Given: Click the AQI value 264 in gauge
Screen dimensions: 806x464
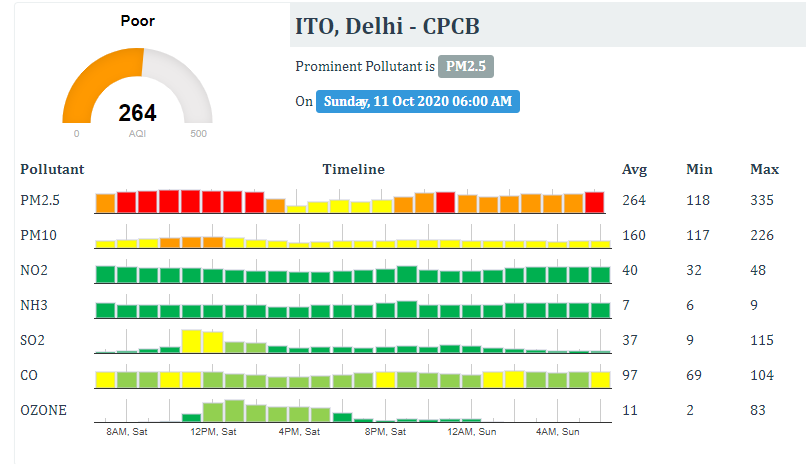Looking at the screenshot, I should [x=137, y=113].
